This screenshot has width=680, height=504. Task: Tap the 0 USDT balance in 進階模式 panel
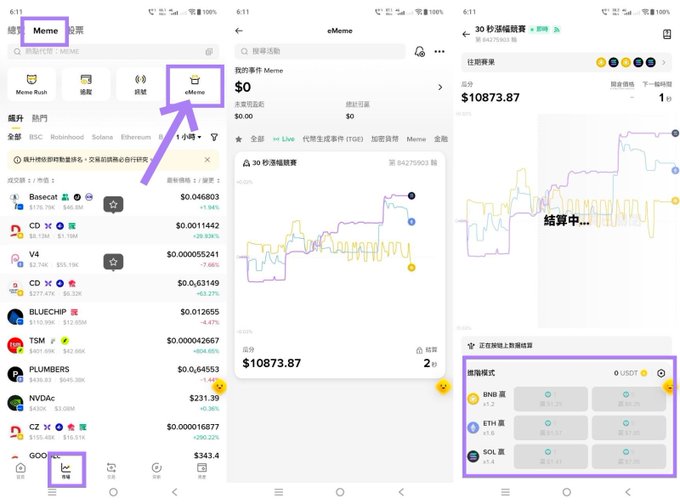(630, 373)
